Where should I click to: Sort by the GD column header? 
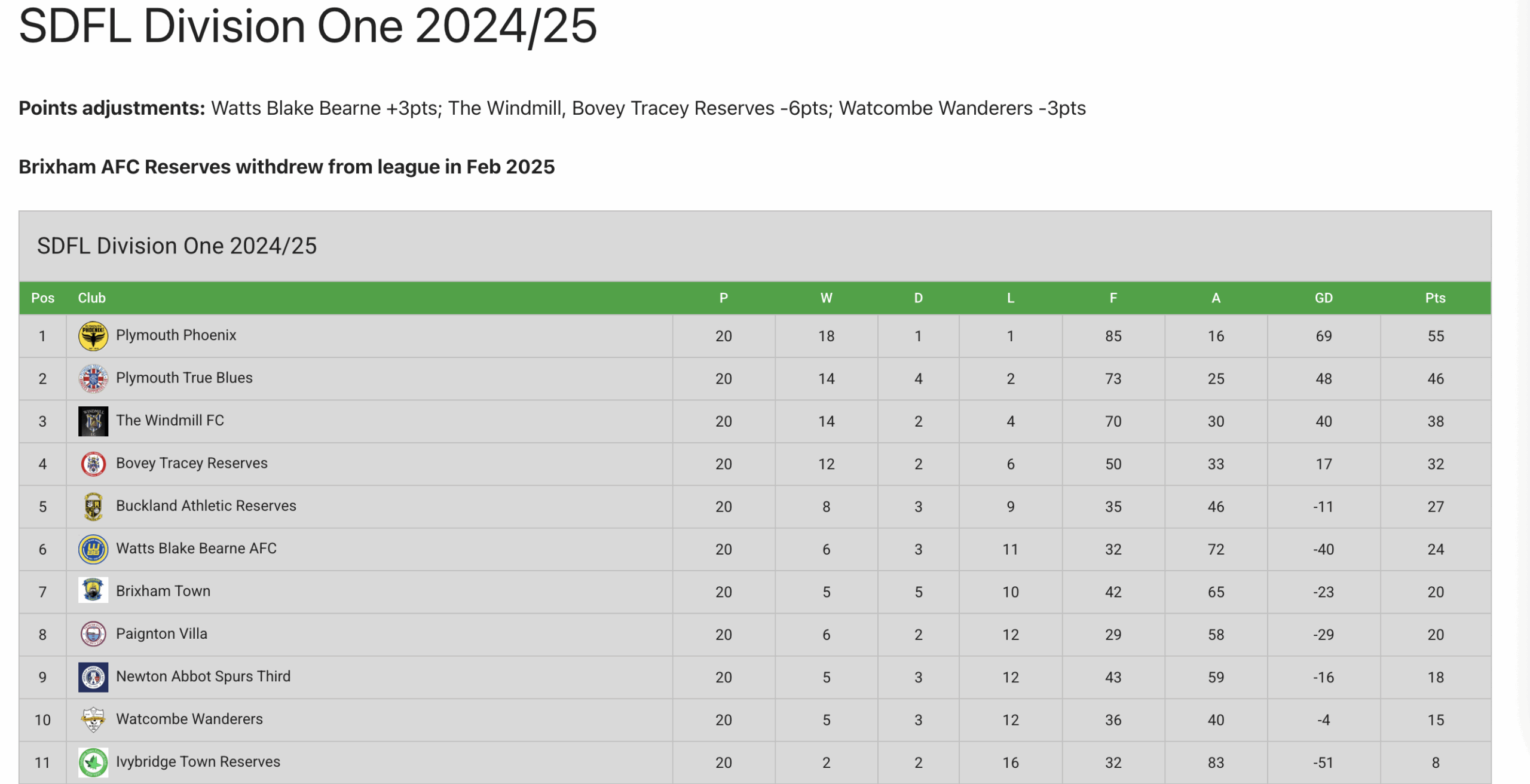1323,298
